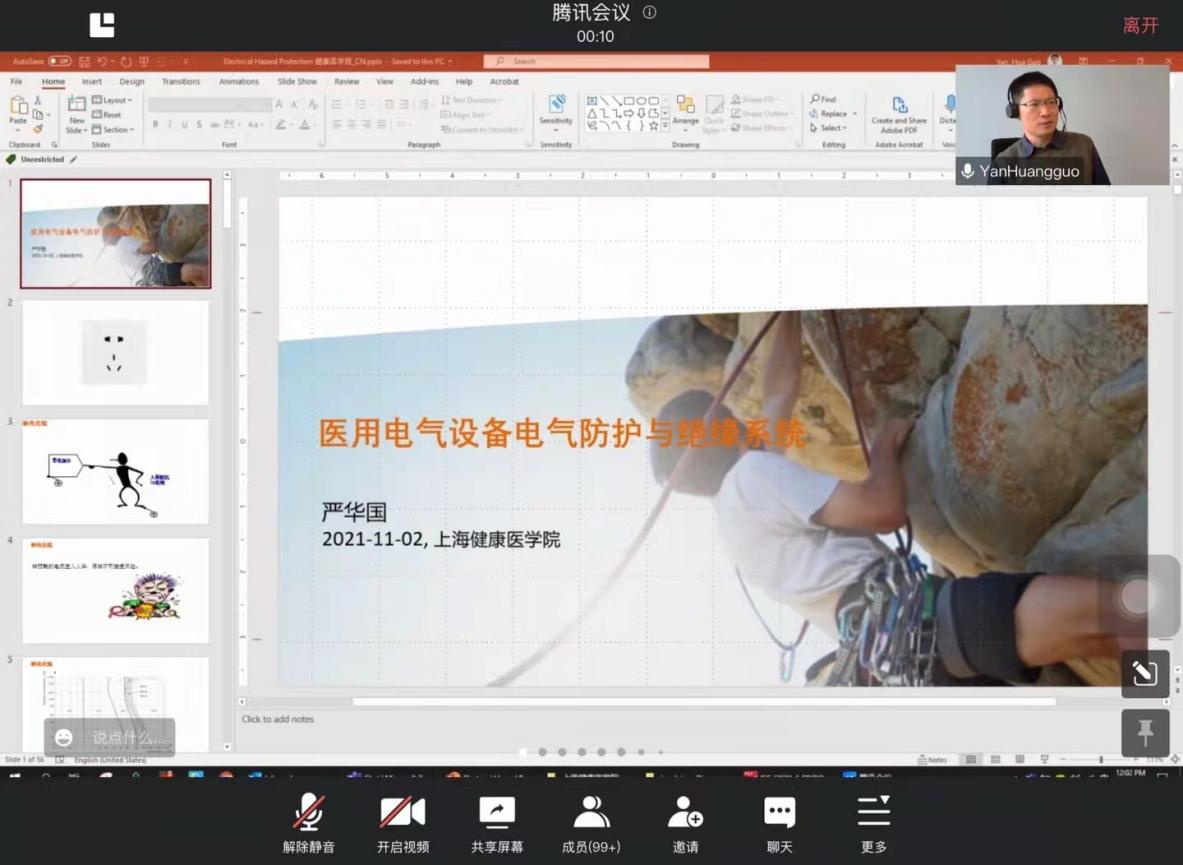Open the Slide Show ribbon tab

point(297,82)
